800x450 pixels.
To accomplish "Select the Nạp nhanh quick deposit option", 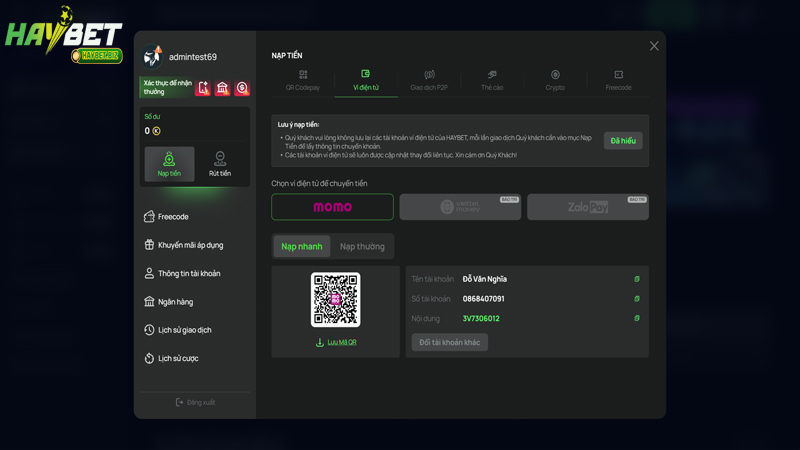I will tap(301, 246).
